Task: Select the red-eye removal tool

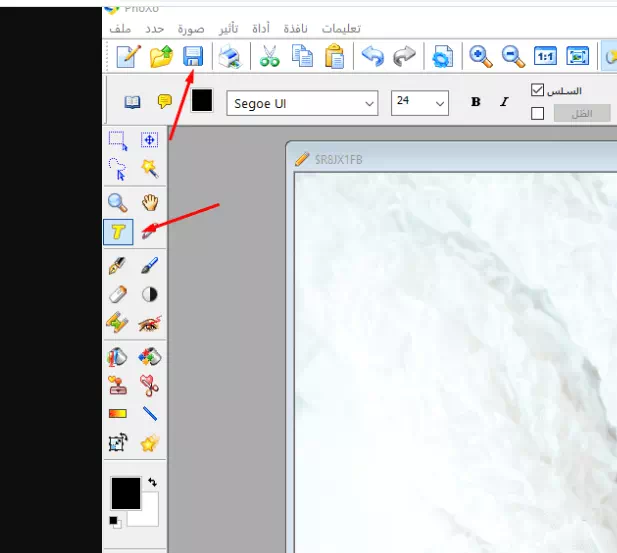Action: click(x=150, y=324)
